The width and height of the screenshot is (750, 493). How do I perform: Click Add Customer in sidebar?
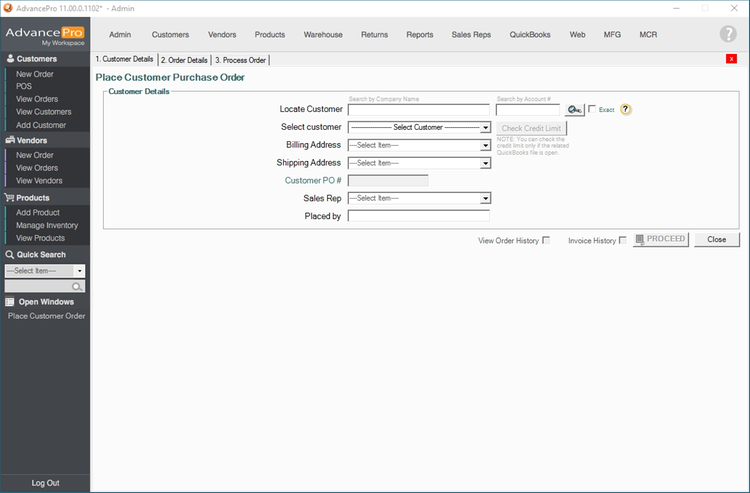coord(41,125)
